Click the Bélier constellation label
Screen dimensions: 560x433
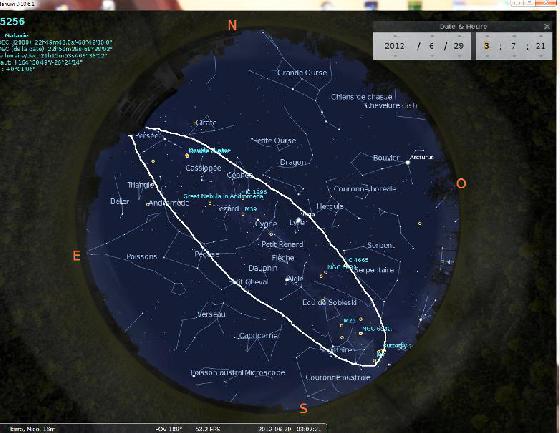pos(120,201)
